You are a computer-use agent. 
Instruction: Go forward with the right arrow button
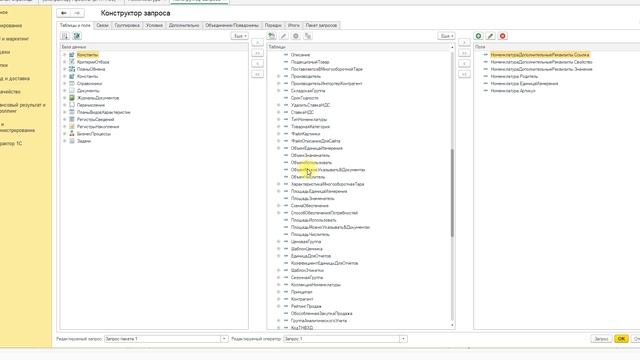point(77,13)
